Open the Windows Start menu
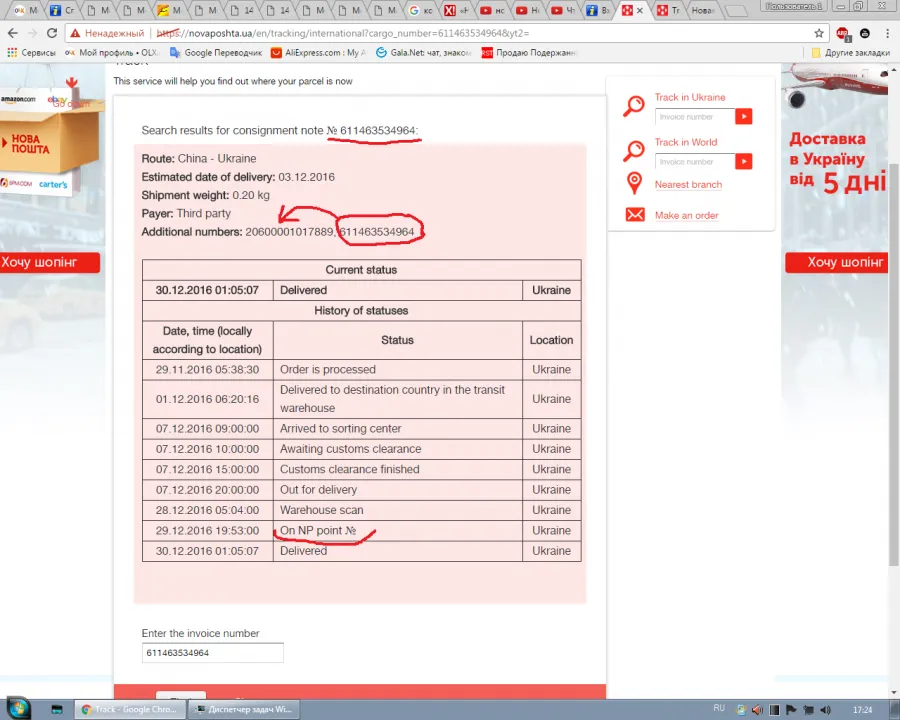The image size is (900, 720). tap(17, 709)
